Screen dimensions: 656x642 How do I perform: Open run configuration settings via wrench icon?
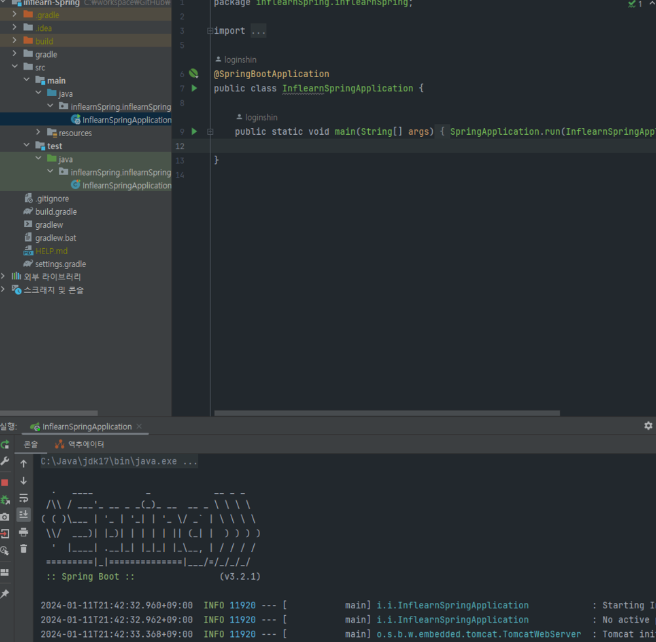(5, 461)
